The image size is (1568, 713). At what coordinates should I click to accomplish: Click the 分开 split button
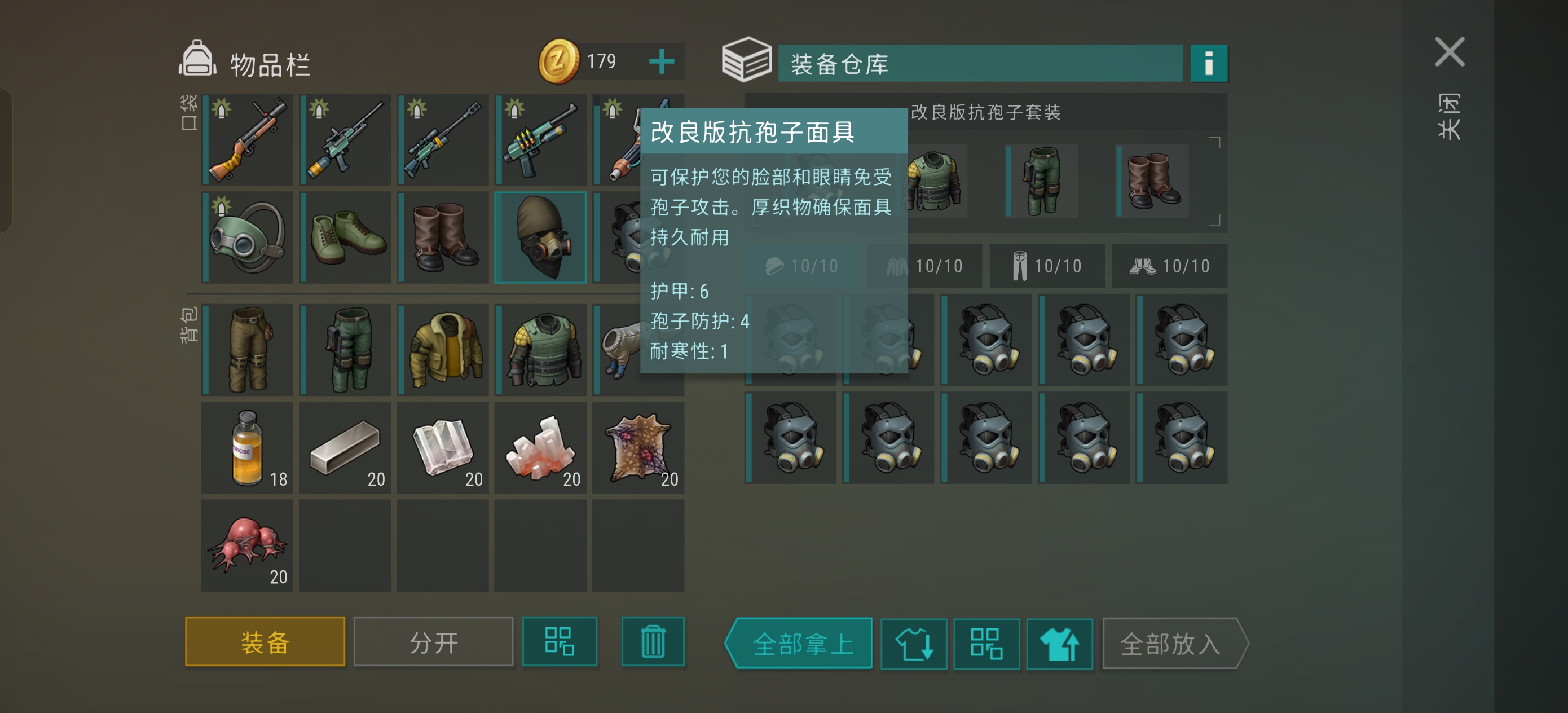pos(433,642)
